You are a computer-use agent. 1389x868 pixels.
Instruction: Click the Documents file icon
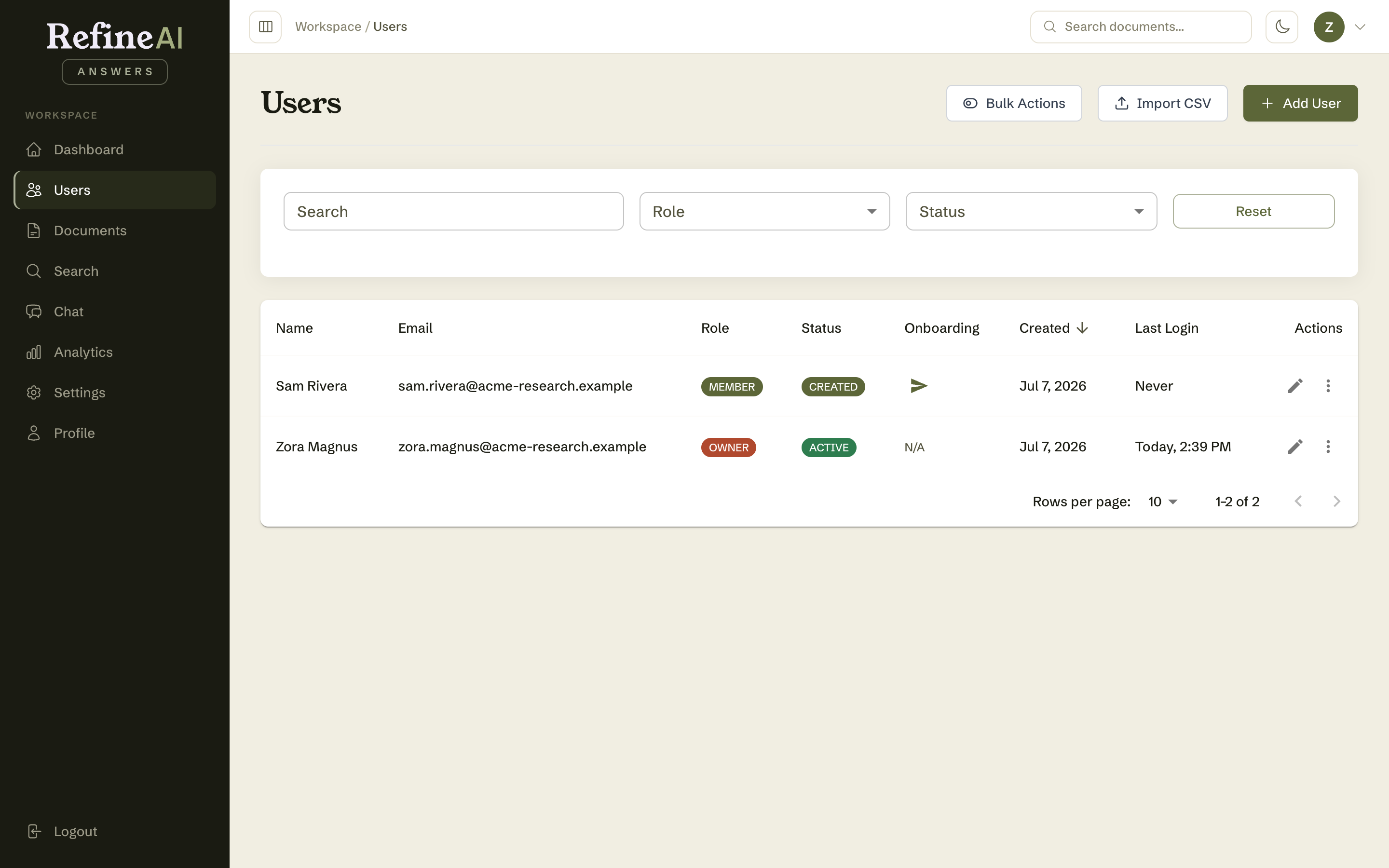(34, 231)
